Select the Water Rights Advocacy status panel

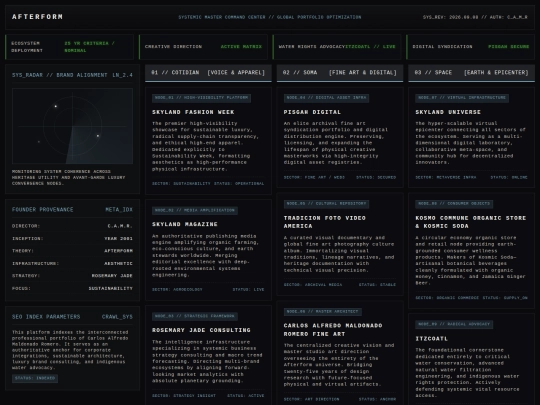[337, 47]
